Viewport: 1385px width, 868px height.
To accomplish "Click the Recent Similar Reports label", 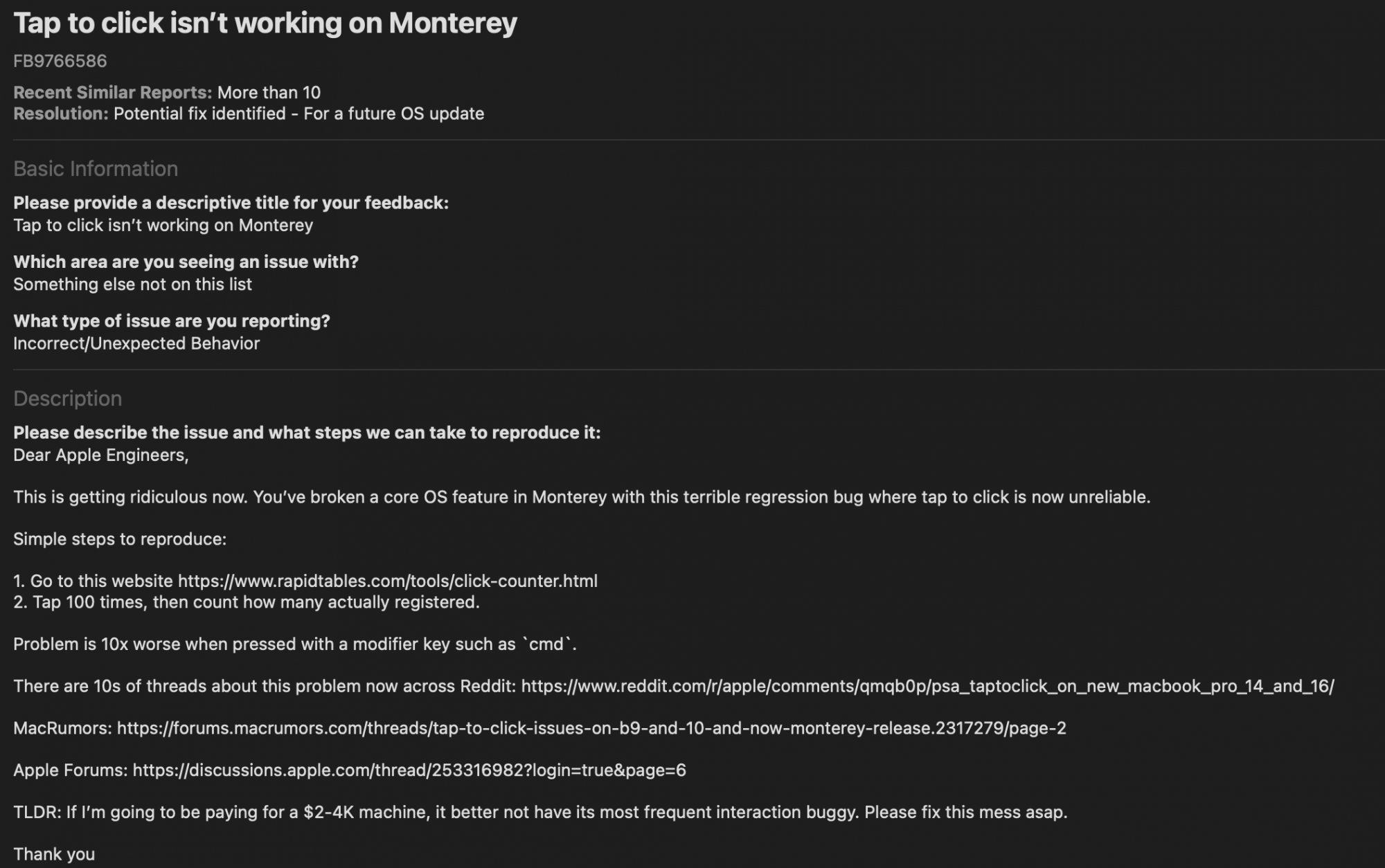I will 113,93.
